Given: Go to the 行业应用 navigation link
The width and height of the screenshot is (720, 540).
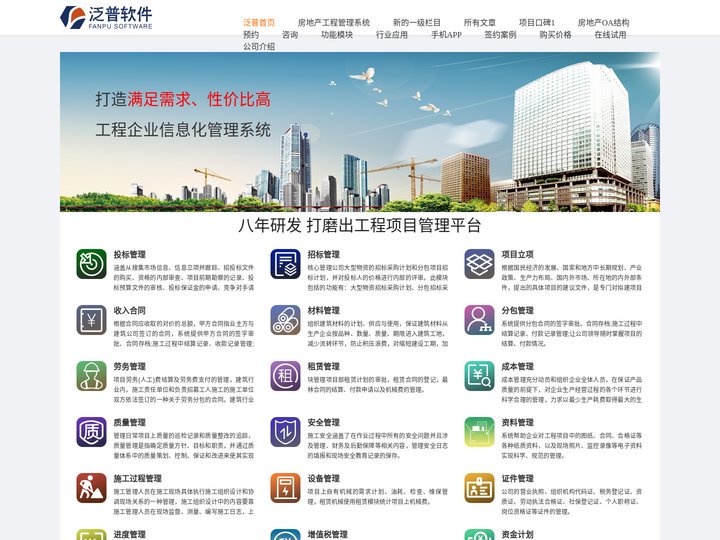Looking at the screenshot, I should click(392, 34).
